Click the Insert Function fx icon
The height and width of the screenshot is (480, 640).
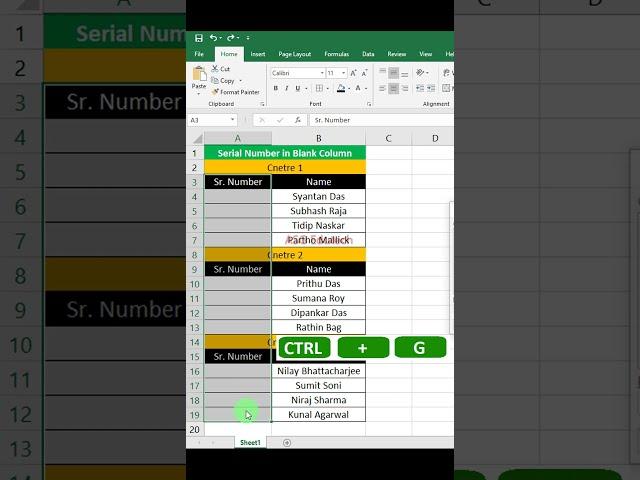[x=299, y=120]
